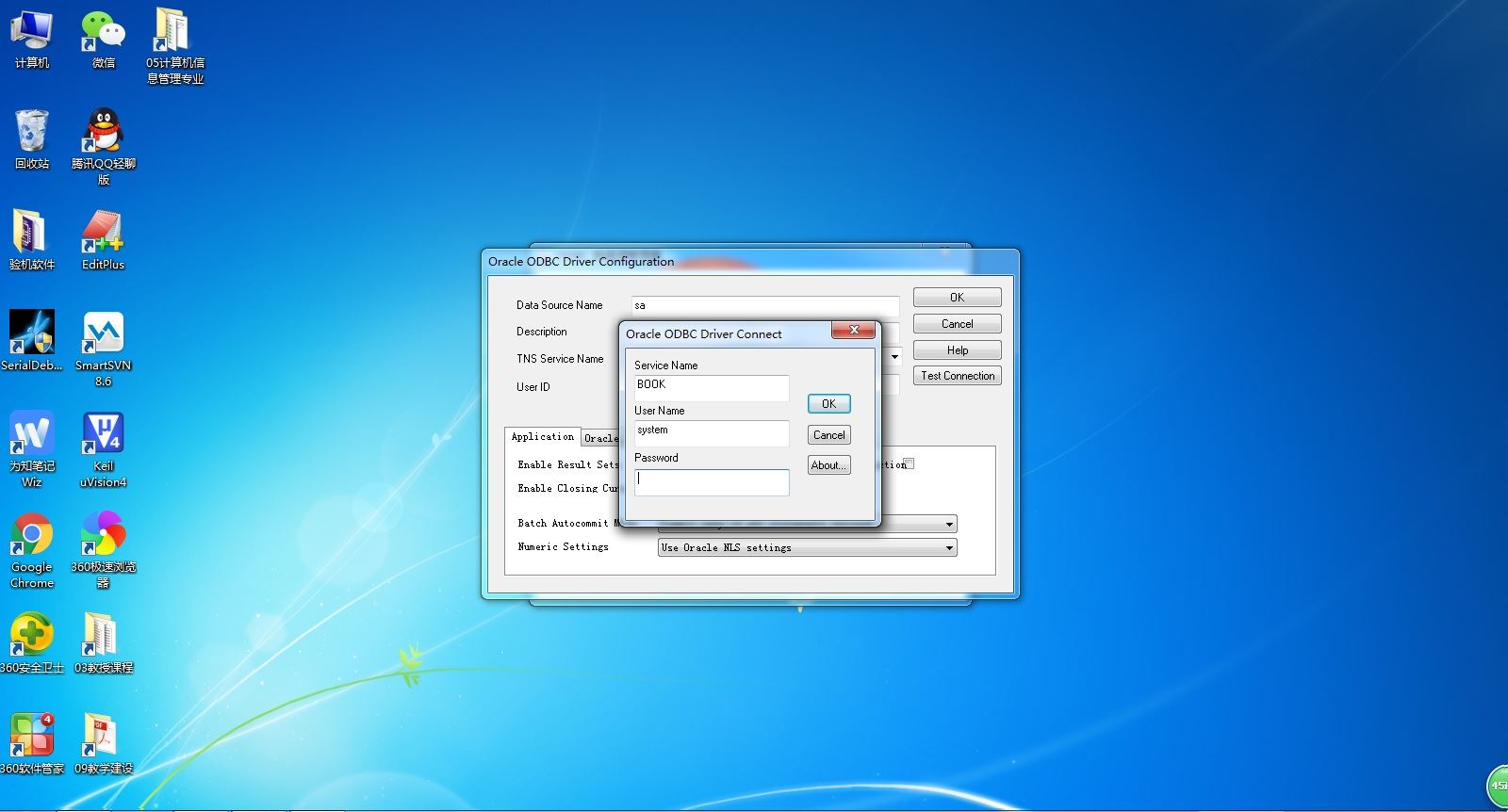1508x812 pixels.
Task: Toggle the checkbox in the Application tab
Action: pyautogui.click(x=910, y=463)
